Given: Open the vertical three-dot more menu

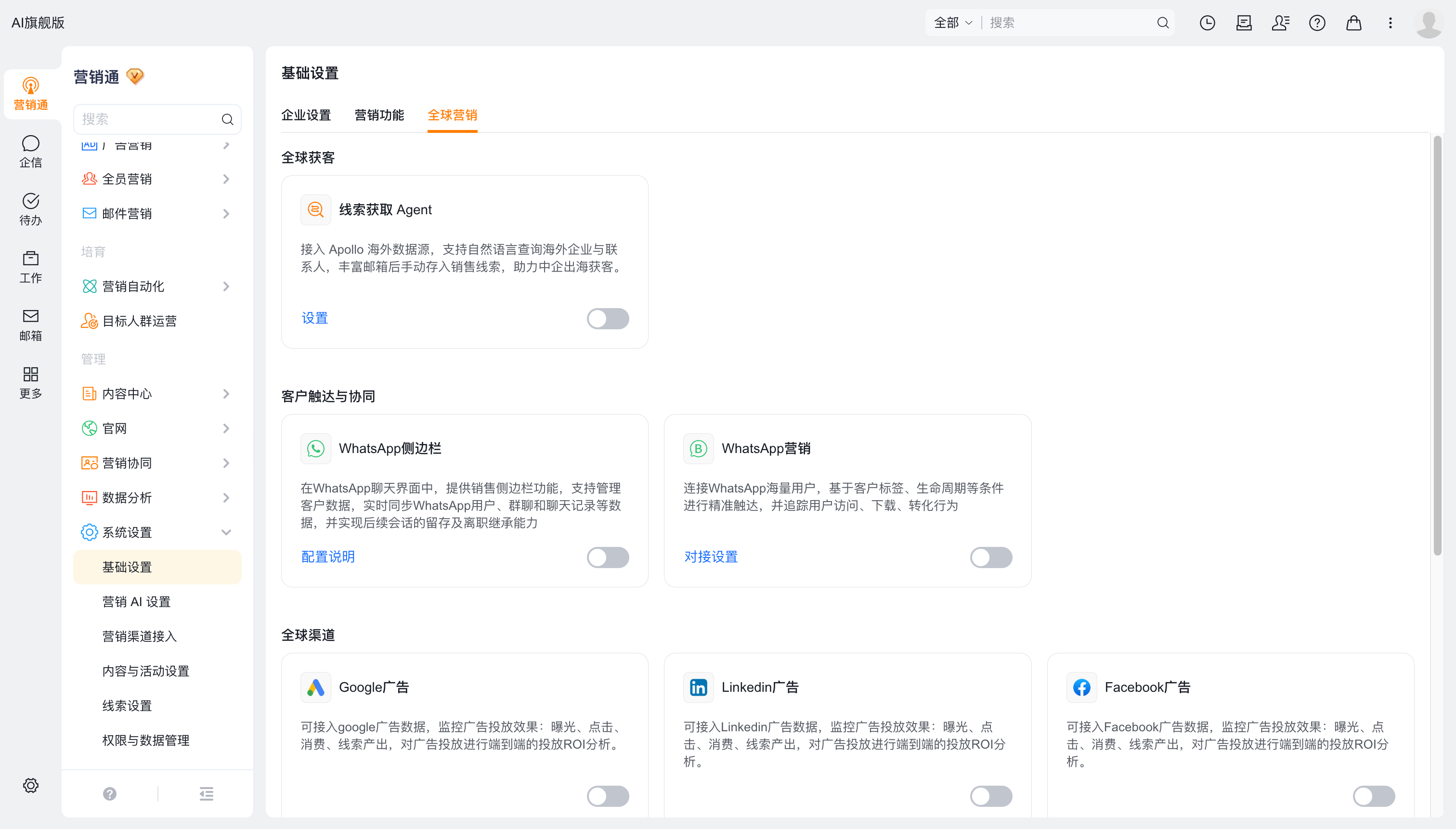Looking at the screenshot, I should point(1390,23).
